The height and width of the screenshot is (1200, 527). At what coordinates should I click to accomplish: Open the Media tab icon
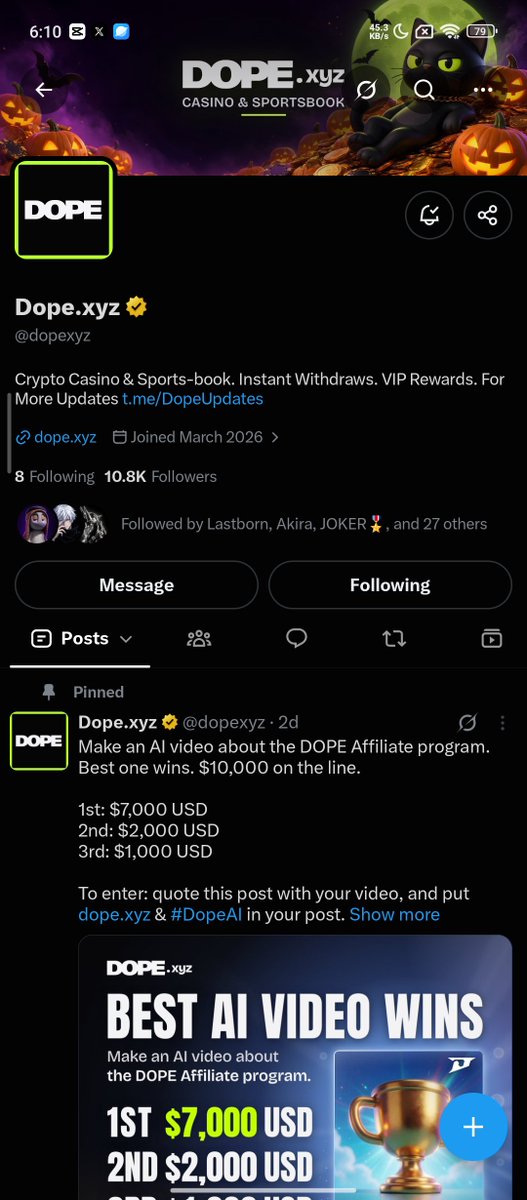(491, 638)
